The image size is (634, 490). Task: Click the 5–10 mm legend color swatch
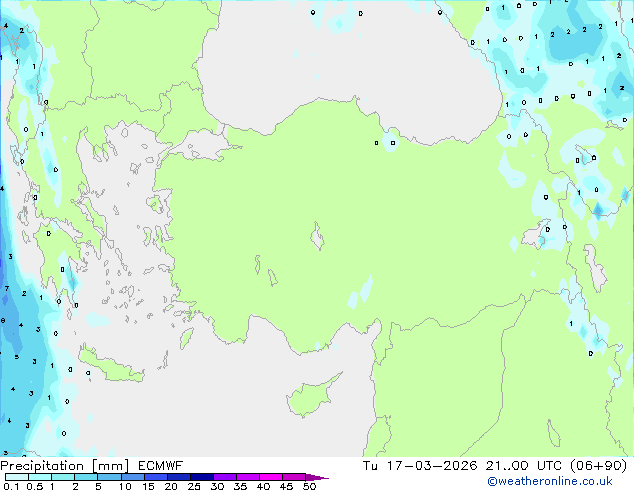point(109,477)
